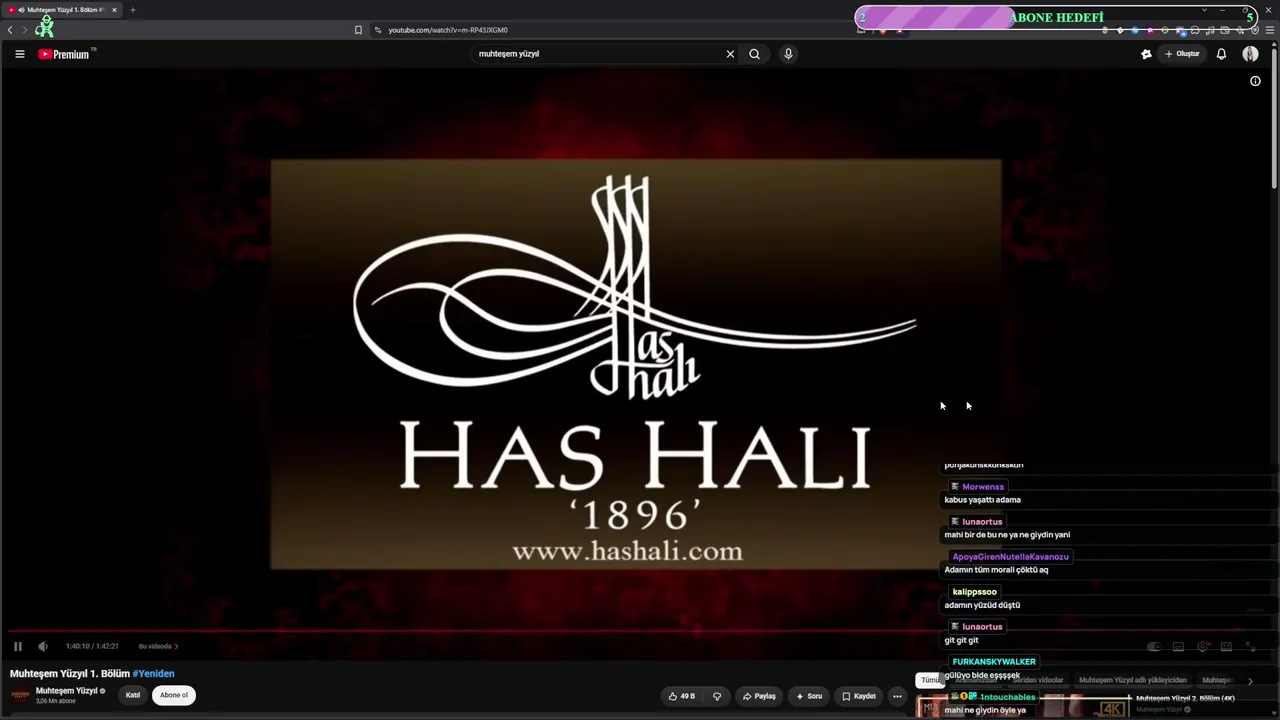Switch to theater mode
The height and width of the screenshot is (720, 1280).
(1227, 647)
